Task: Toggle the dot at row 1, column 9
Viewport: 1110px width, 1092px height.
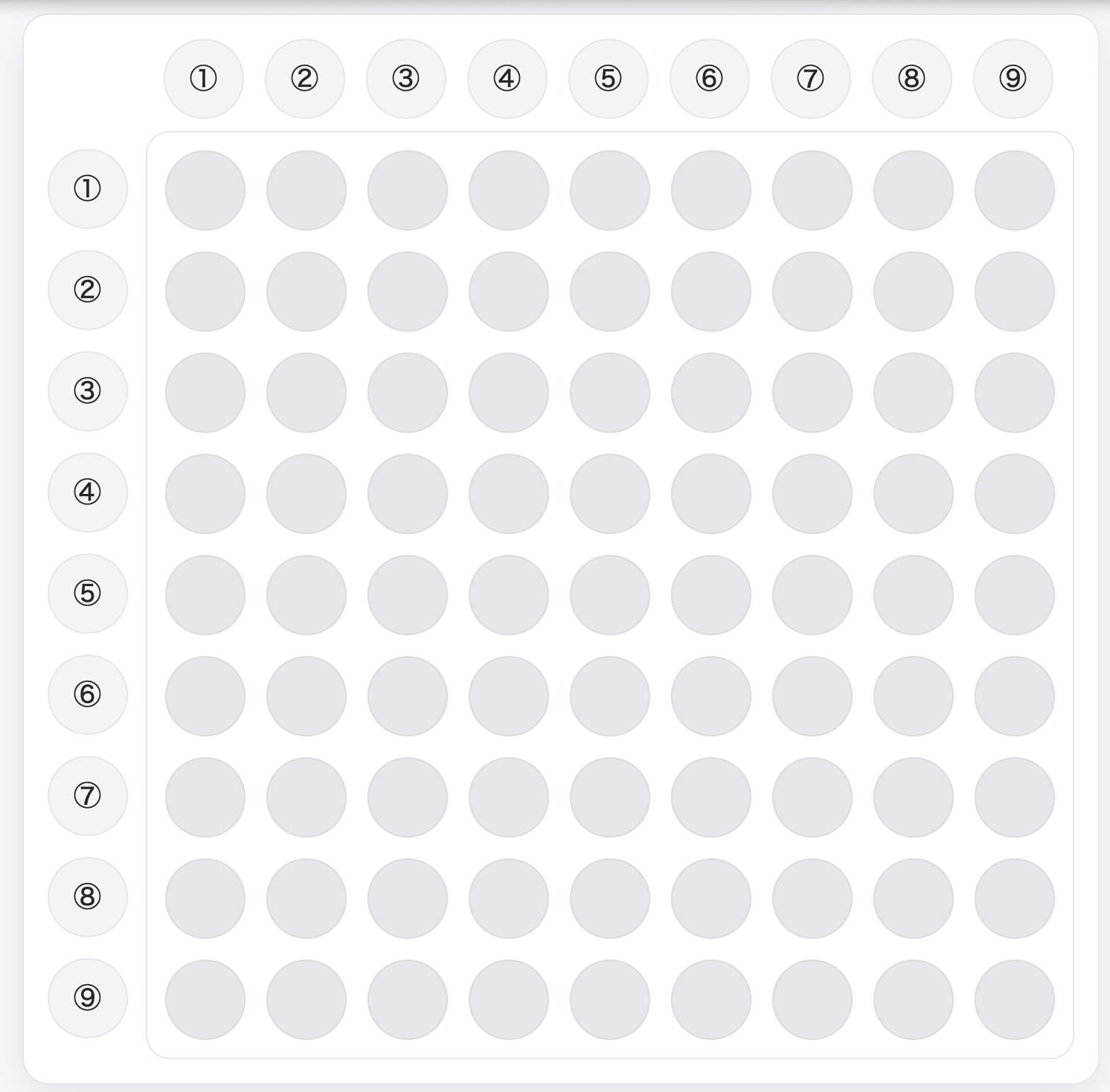Action: coord(1015,190)
